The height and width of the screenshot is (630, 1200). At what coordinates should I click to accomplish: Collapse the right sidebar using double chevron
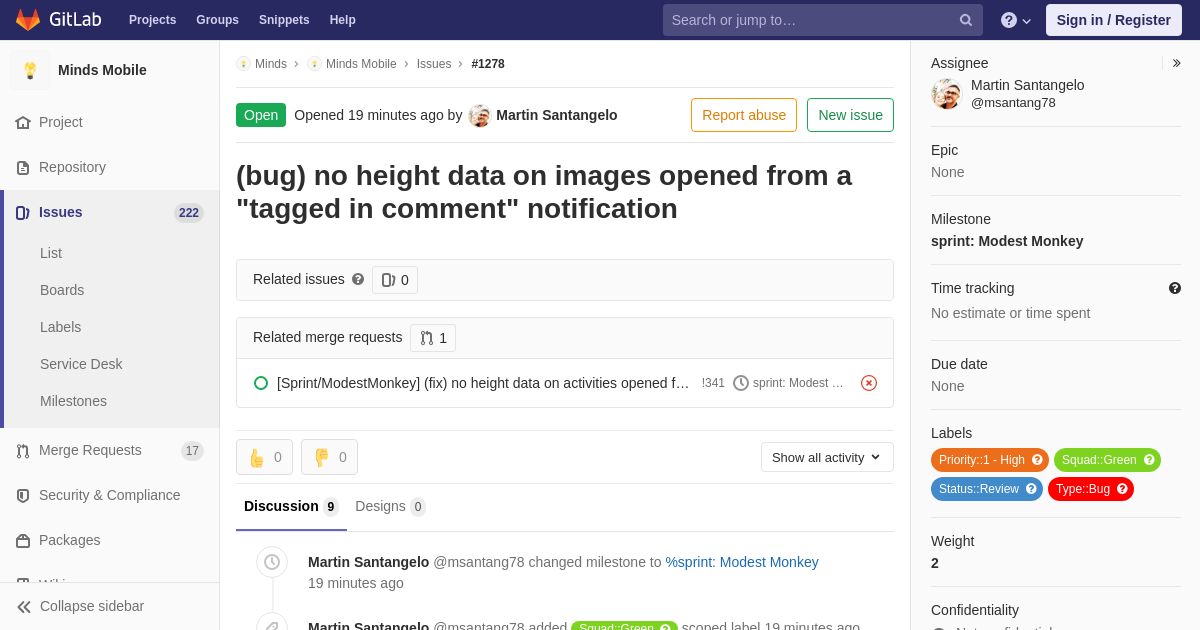1176,63
